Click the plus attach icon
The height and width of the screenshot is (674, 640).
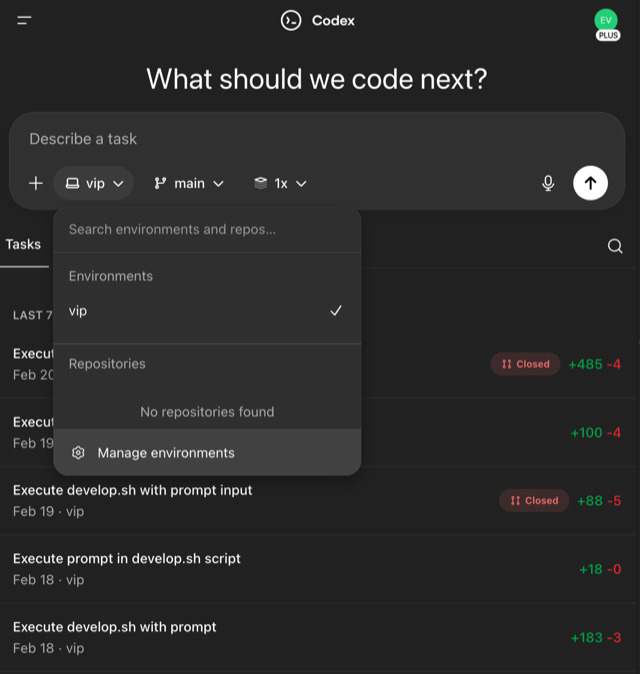(x=36, y=184)
